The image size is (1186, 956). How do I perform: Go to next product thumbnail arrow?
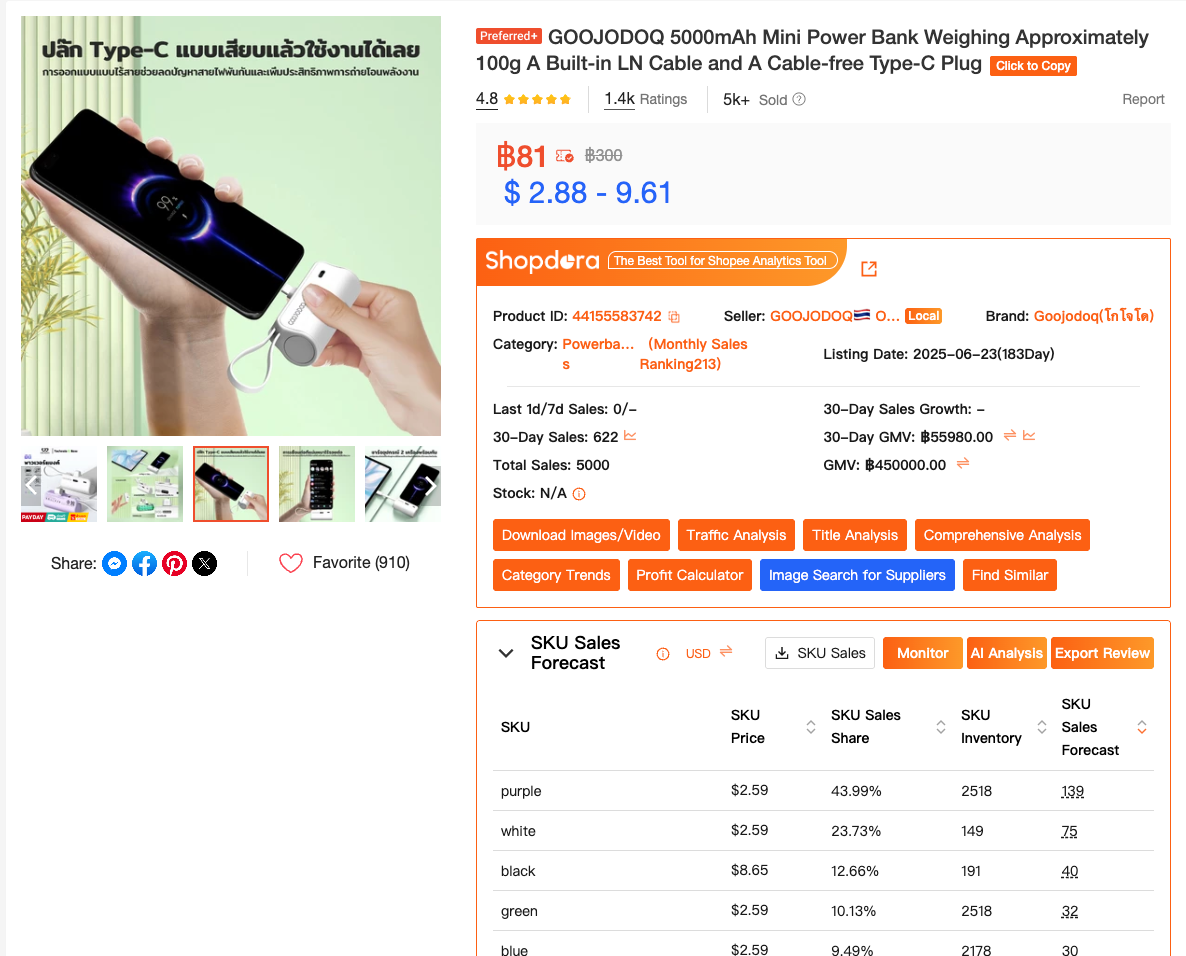[429, 485]
